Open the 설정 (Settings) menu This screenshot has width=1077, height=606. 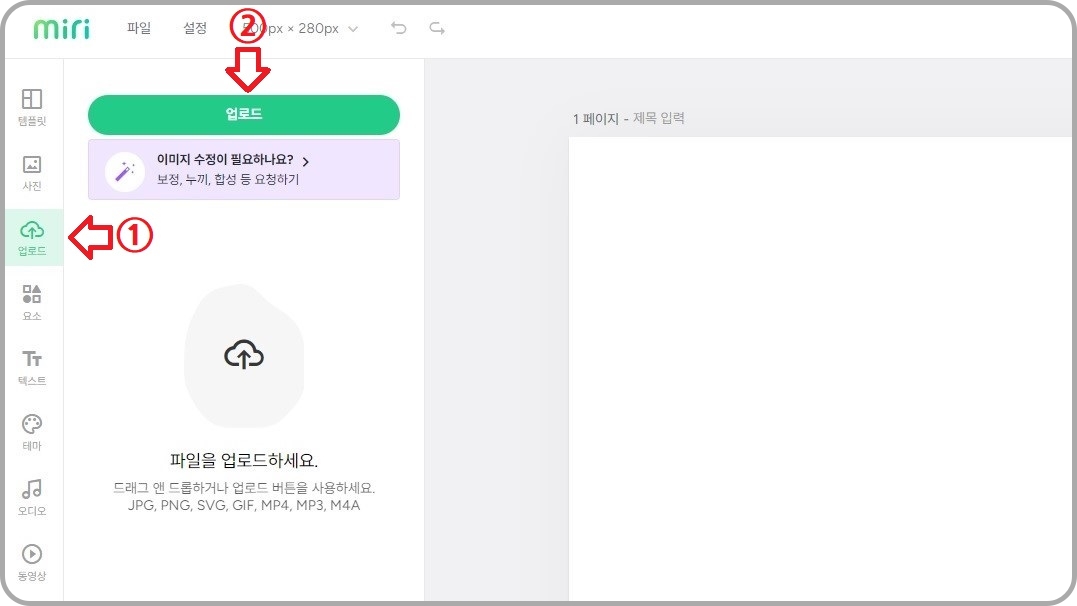point(195,28)
